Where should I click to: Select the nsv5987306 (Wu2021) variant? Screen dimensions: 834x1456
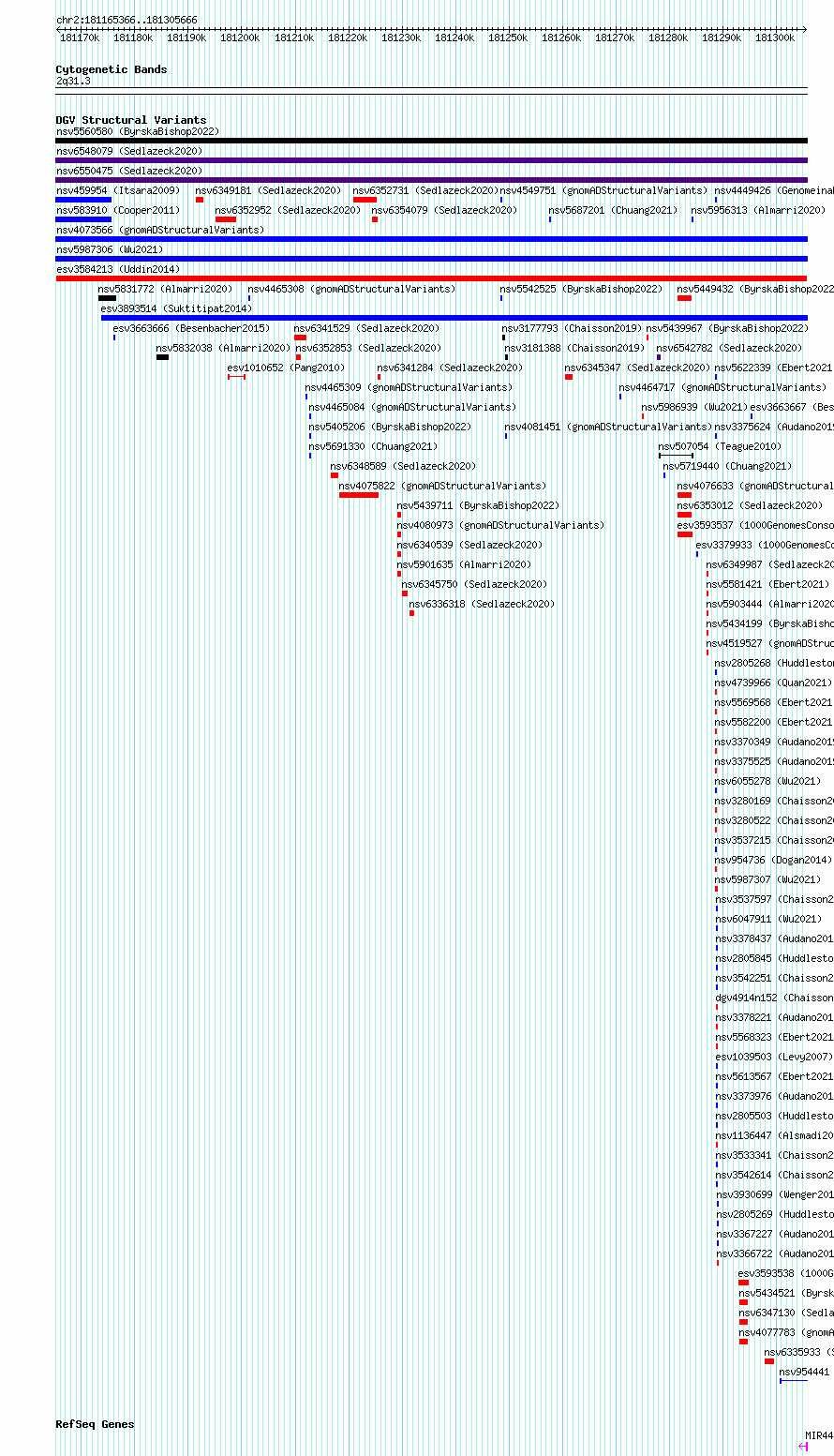click(x=110, y=250)
